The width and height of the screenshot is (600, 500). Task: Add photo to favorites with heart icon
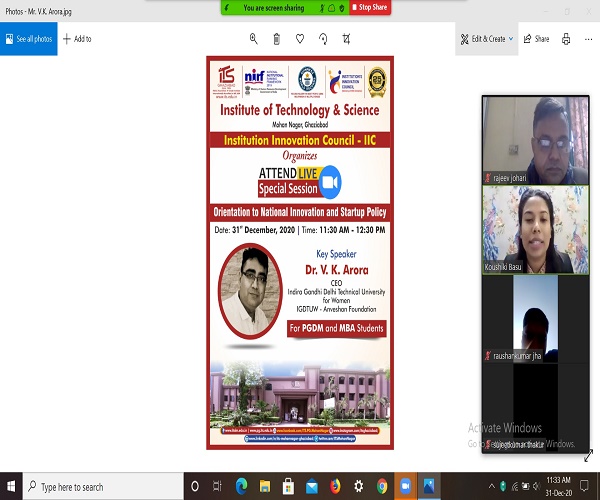[300, 39]
